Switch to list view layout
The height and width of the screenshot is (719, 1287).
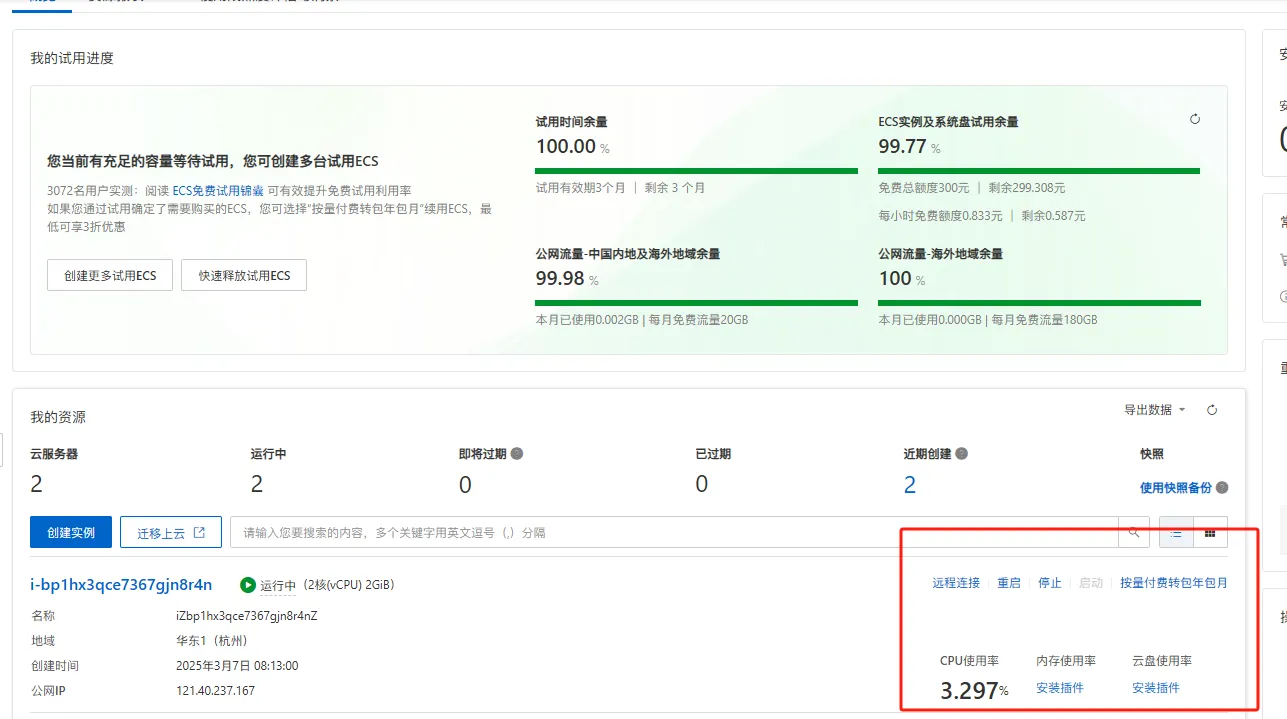(x=1176, y=533)
